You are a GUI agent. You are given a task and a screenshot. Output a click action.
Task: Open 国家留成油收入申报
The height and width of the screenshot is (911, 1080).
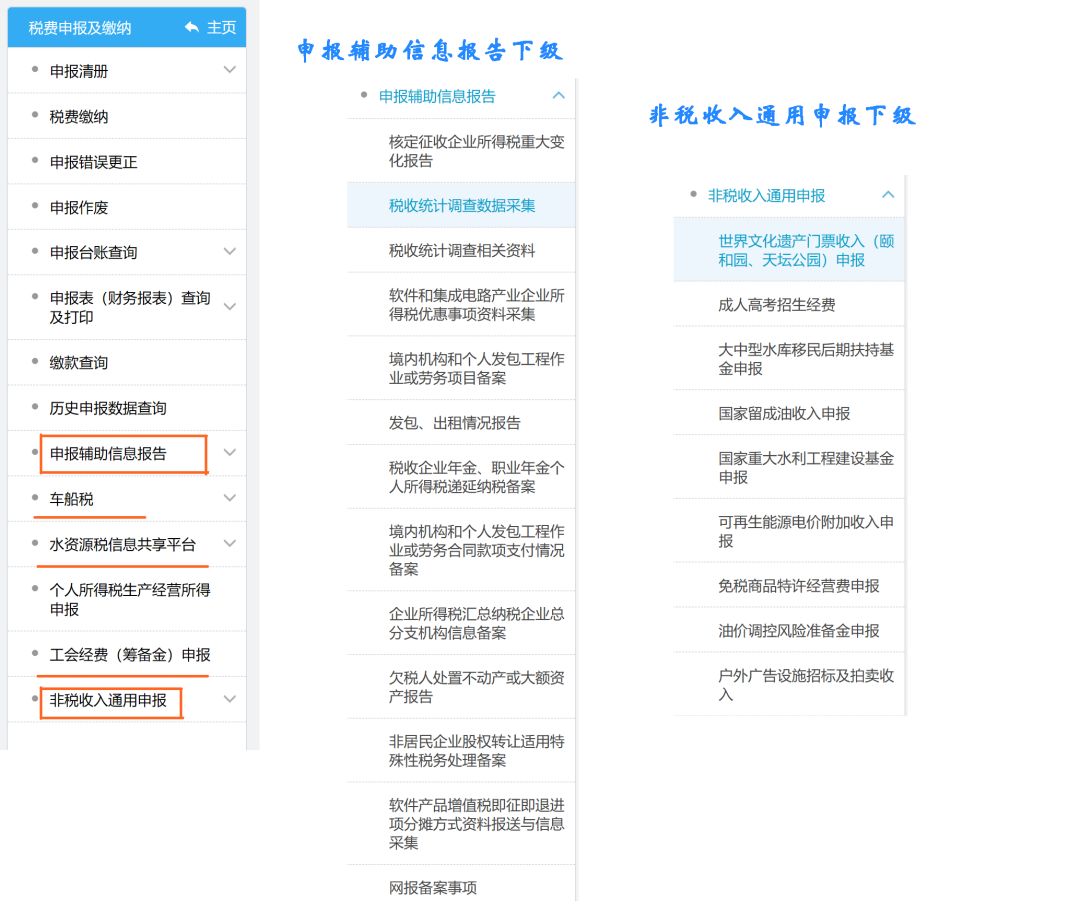(x=784, y=413)
